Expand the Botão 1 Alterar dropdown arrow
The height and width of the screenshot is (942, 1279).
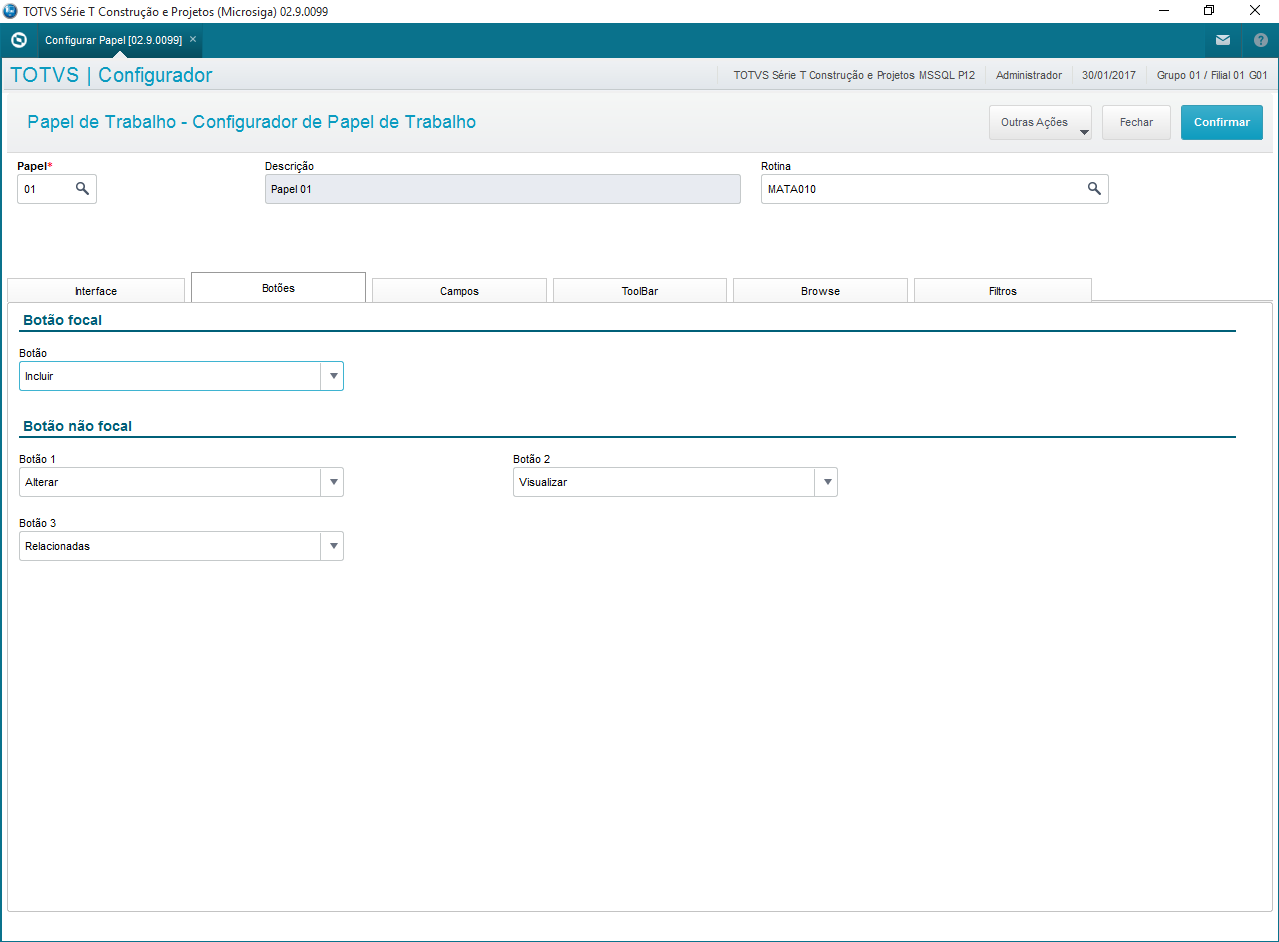point(332,482)
